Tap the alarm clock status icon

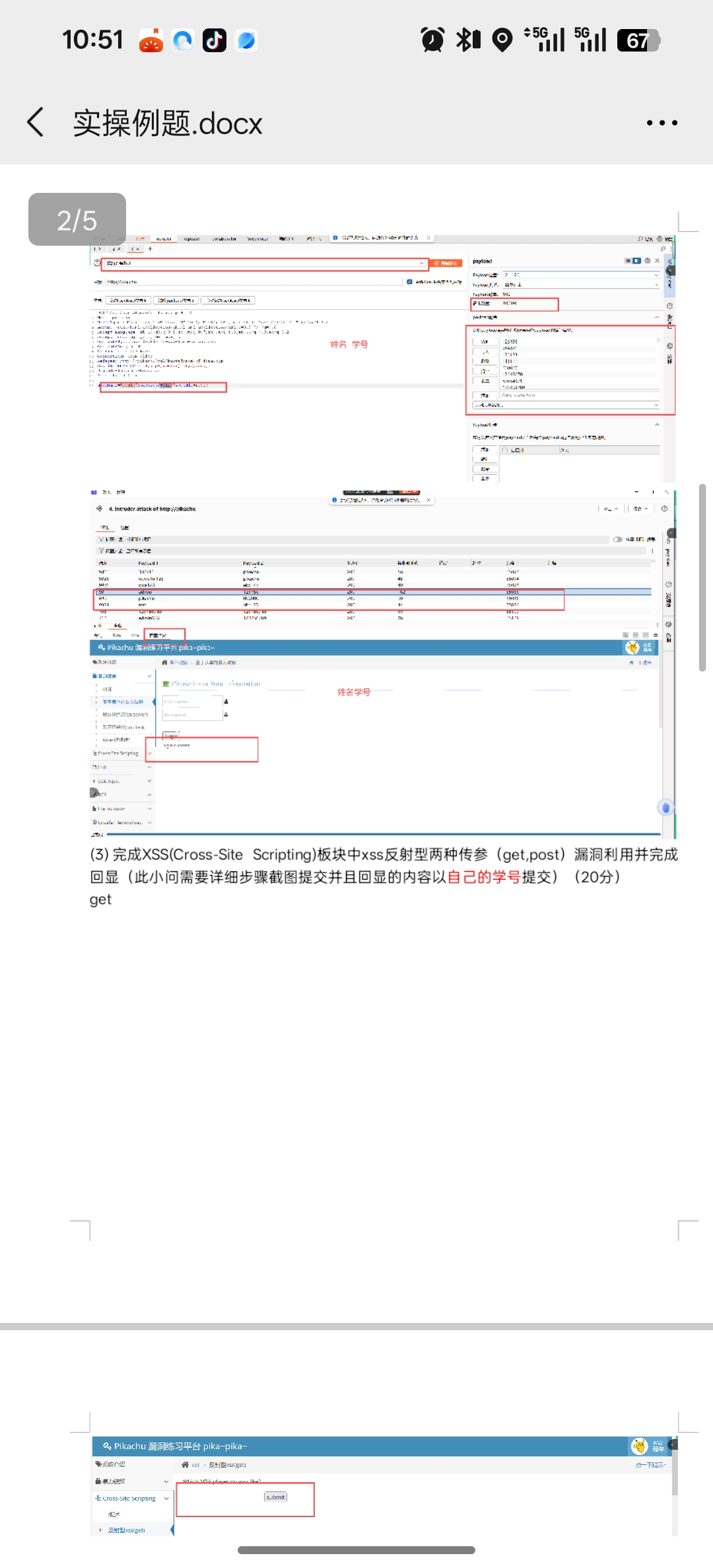pos(432,40)
